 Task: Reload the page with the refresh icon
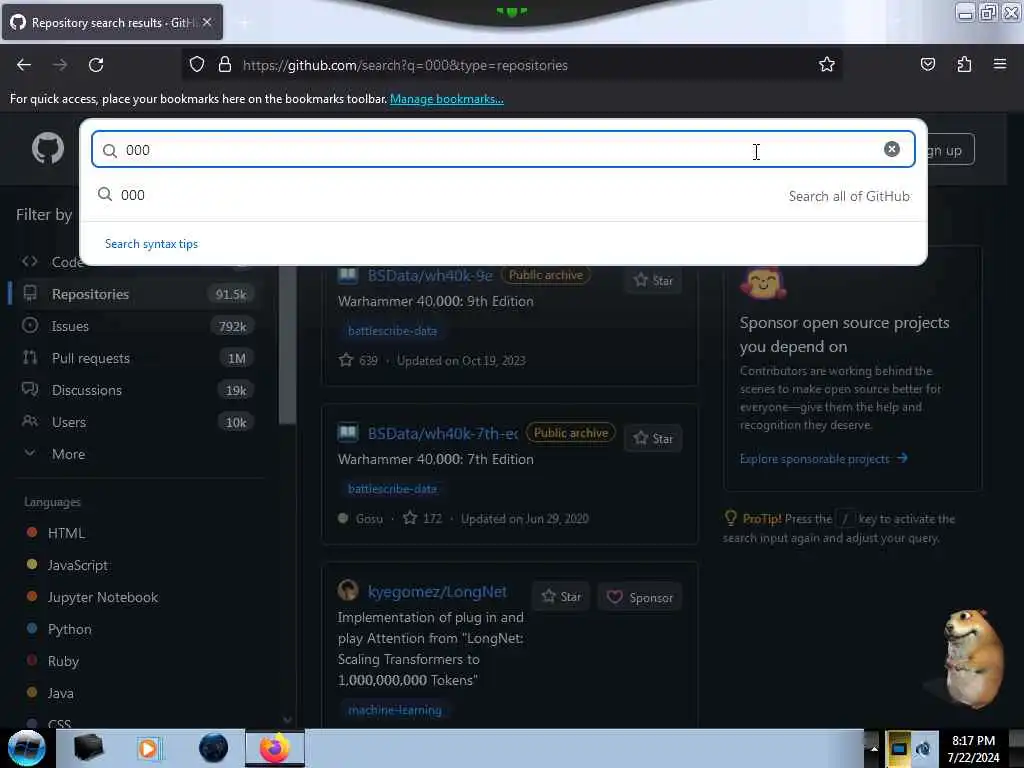tap(96, 65)
